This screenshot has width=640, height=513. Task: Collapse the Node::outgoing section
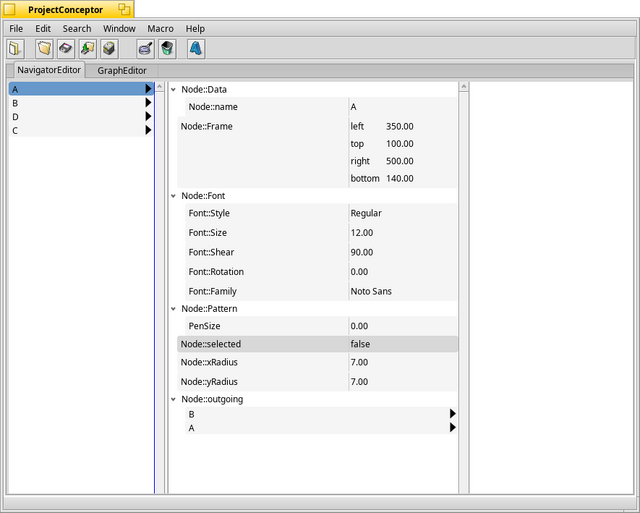click(173, 399)
